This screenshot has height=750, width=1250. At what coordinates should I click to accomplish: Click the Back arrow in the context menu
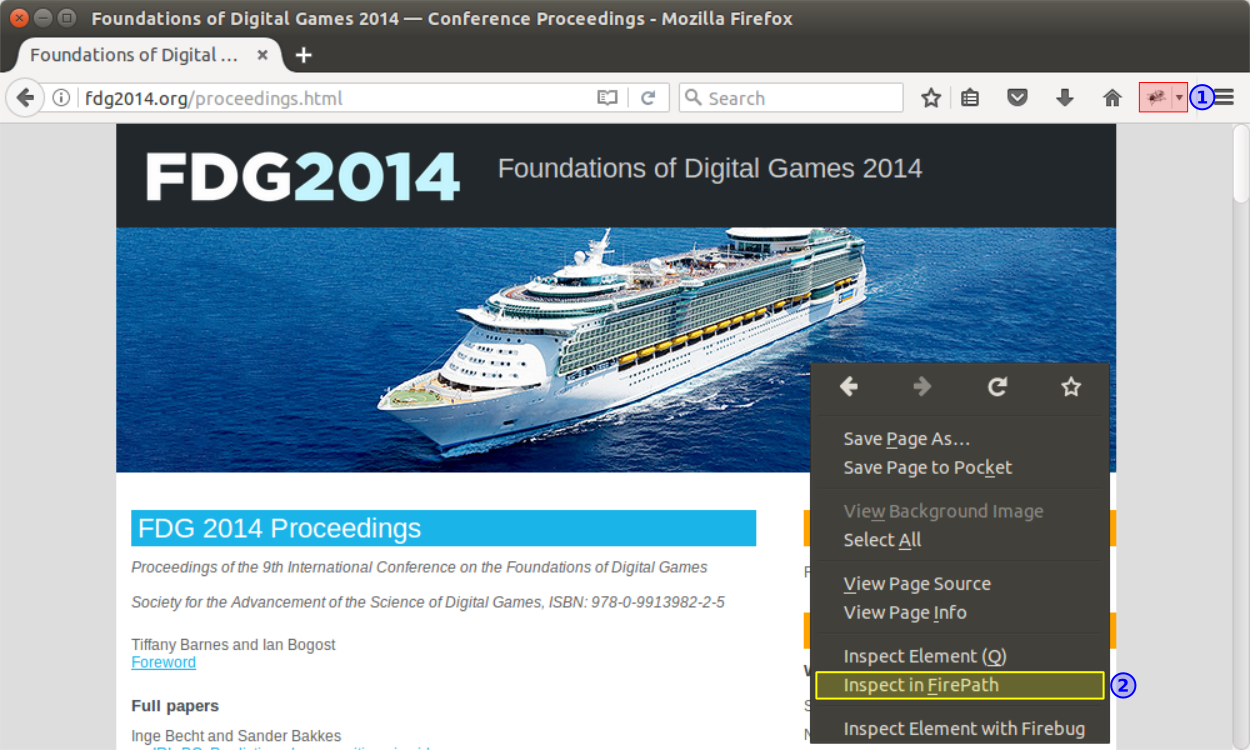pos(849,387)
